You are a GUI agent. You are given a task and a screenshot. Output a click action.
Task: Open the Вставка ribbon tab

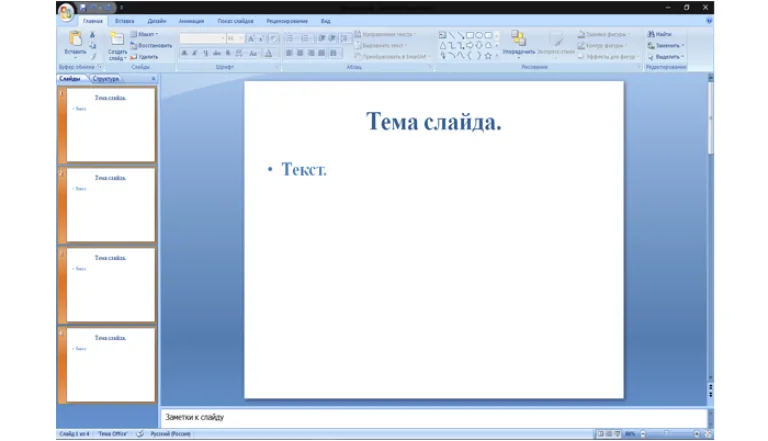(x=124, y=21)
